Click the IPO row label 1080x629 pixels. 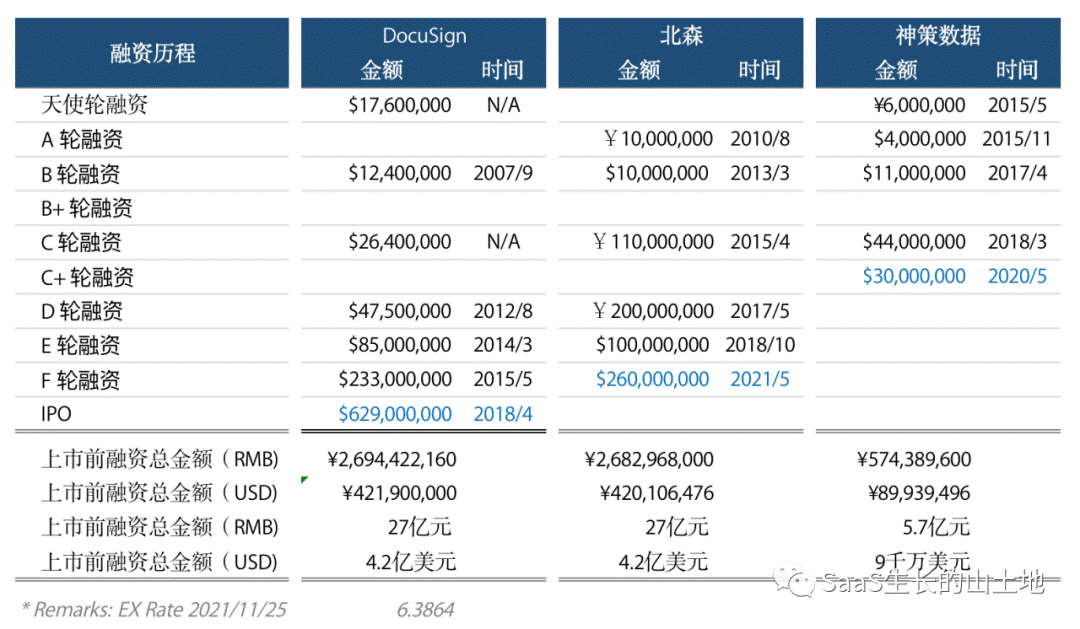click(x=56, y=414)
